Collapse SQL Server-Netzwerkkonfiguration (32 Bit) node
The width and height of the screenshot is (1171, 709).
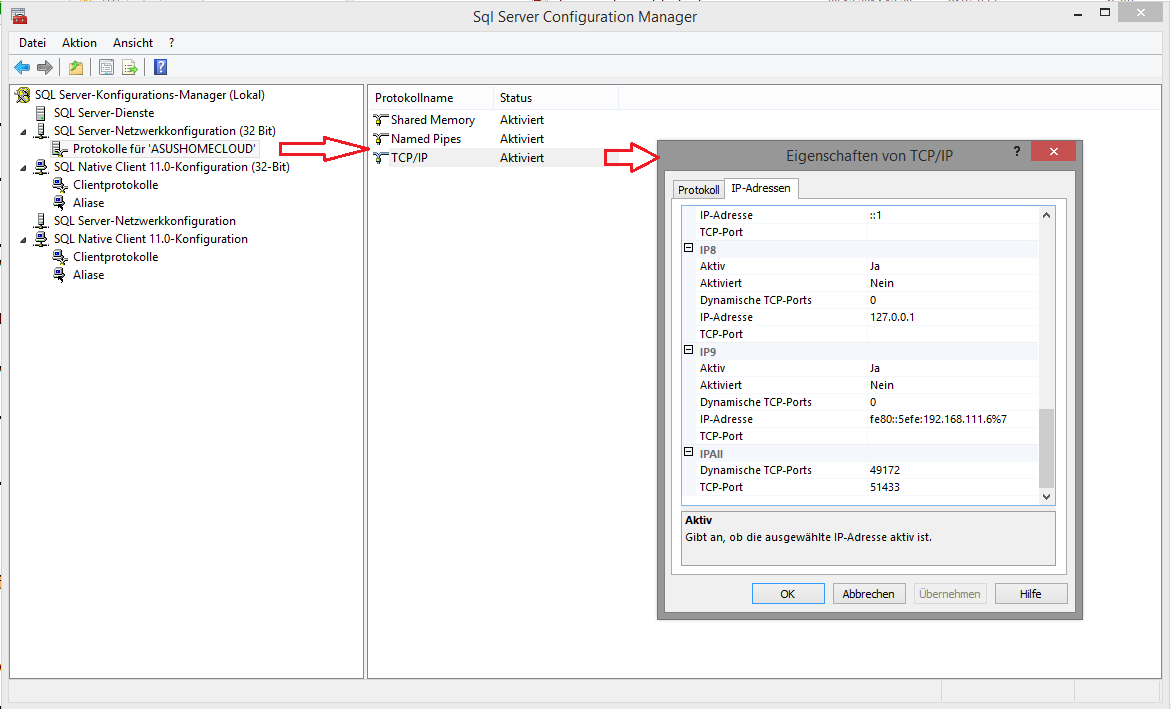click(24, 132)
